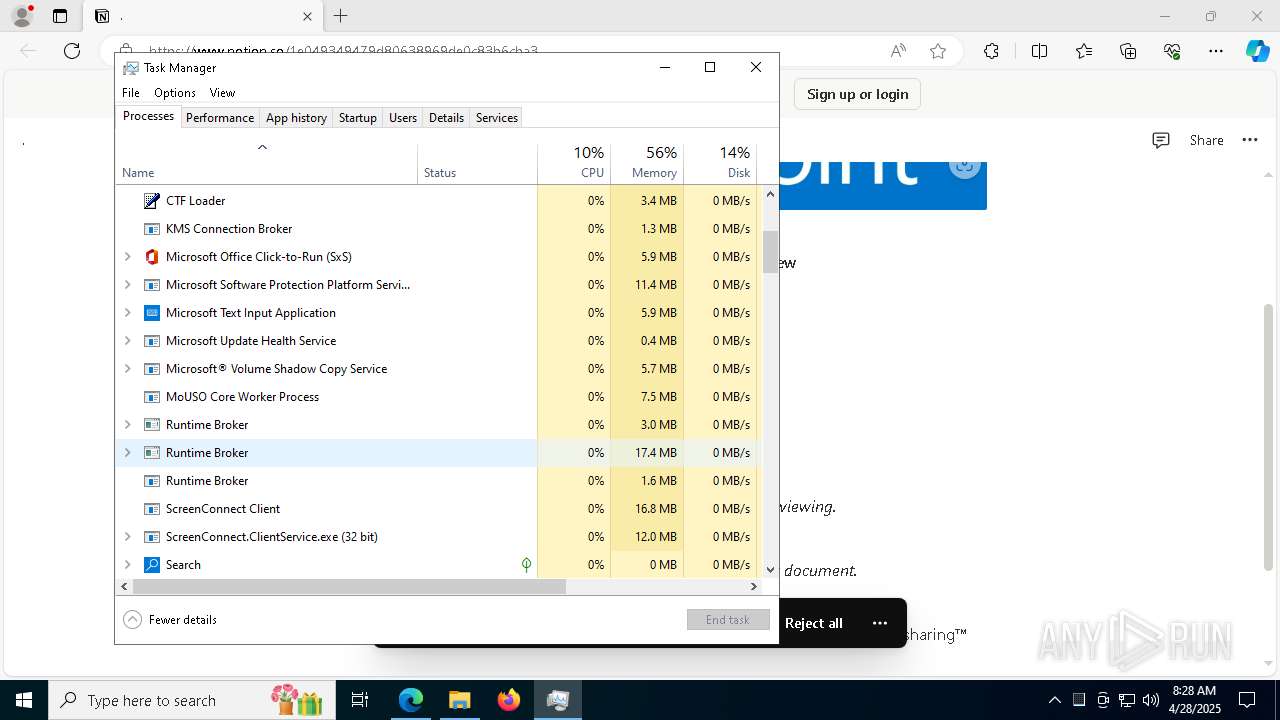This screenshot has height=720, width=1280.
Task: Click the Task Manager taskbar icon
Action: click(557, 700)
